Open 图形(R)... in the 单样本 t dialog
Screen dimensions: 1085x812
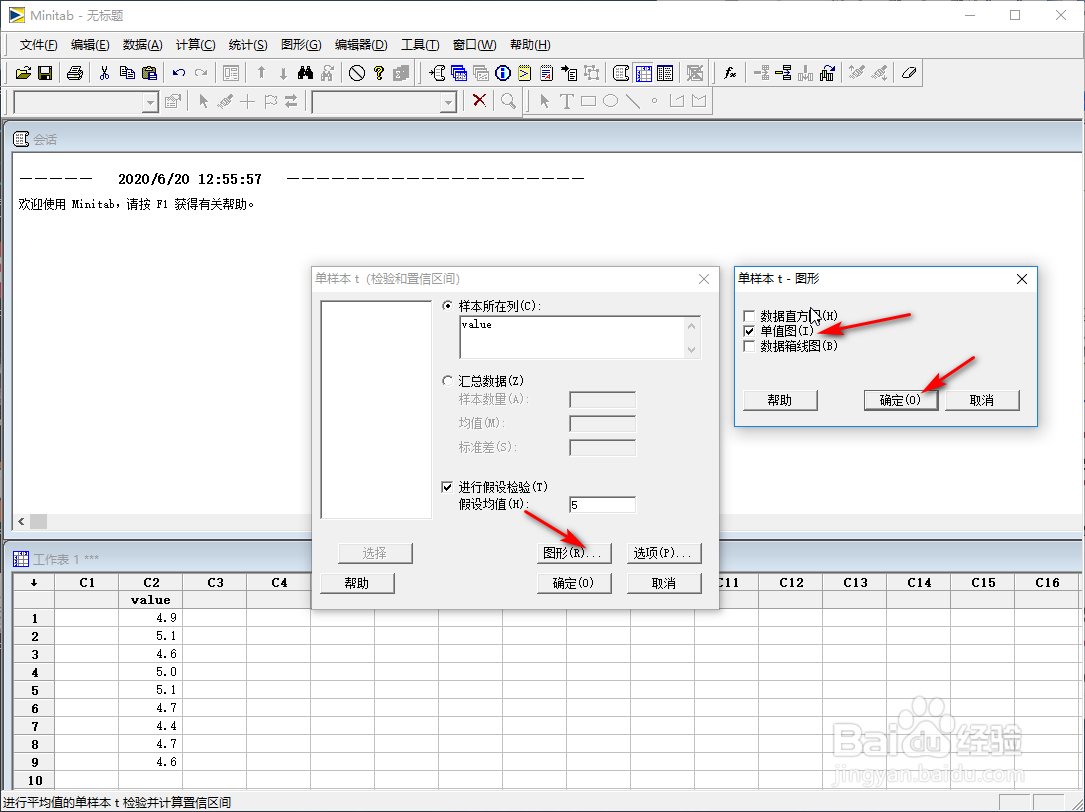pyautogui.click(x=574, y=553)
